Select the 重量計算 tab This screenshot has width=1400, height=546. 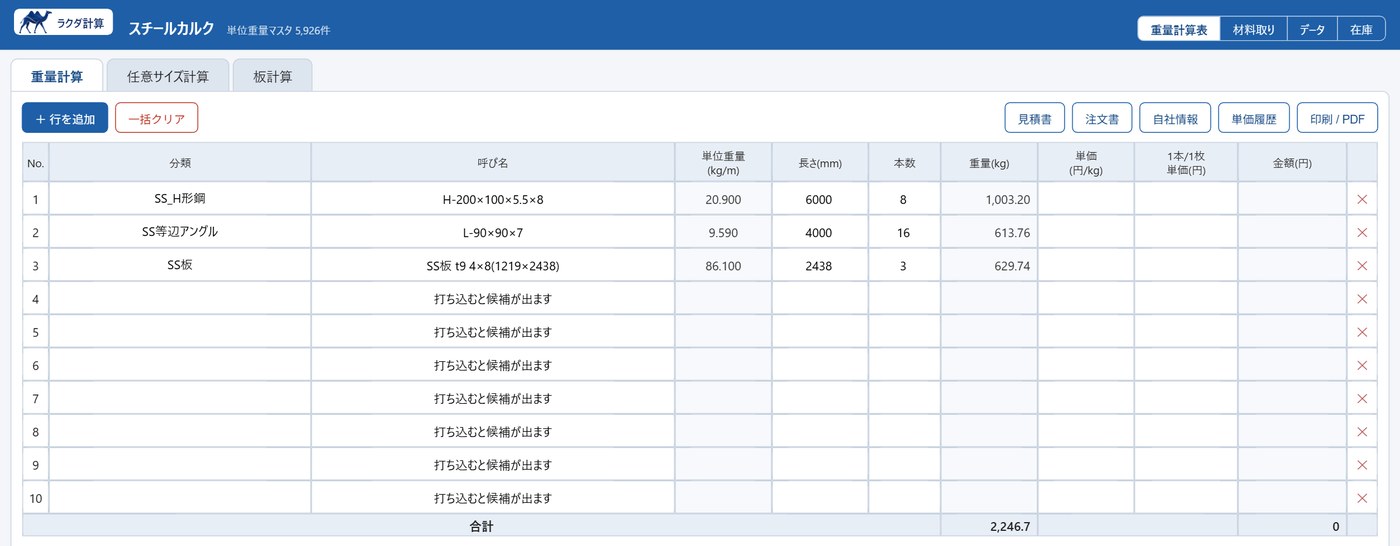(57, 76)
